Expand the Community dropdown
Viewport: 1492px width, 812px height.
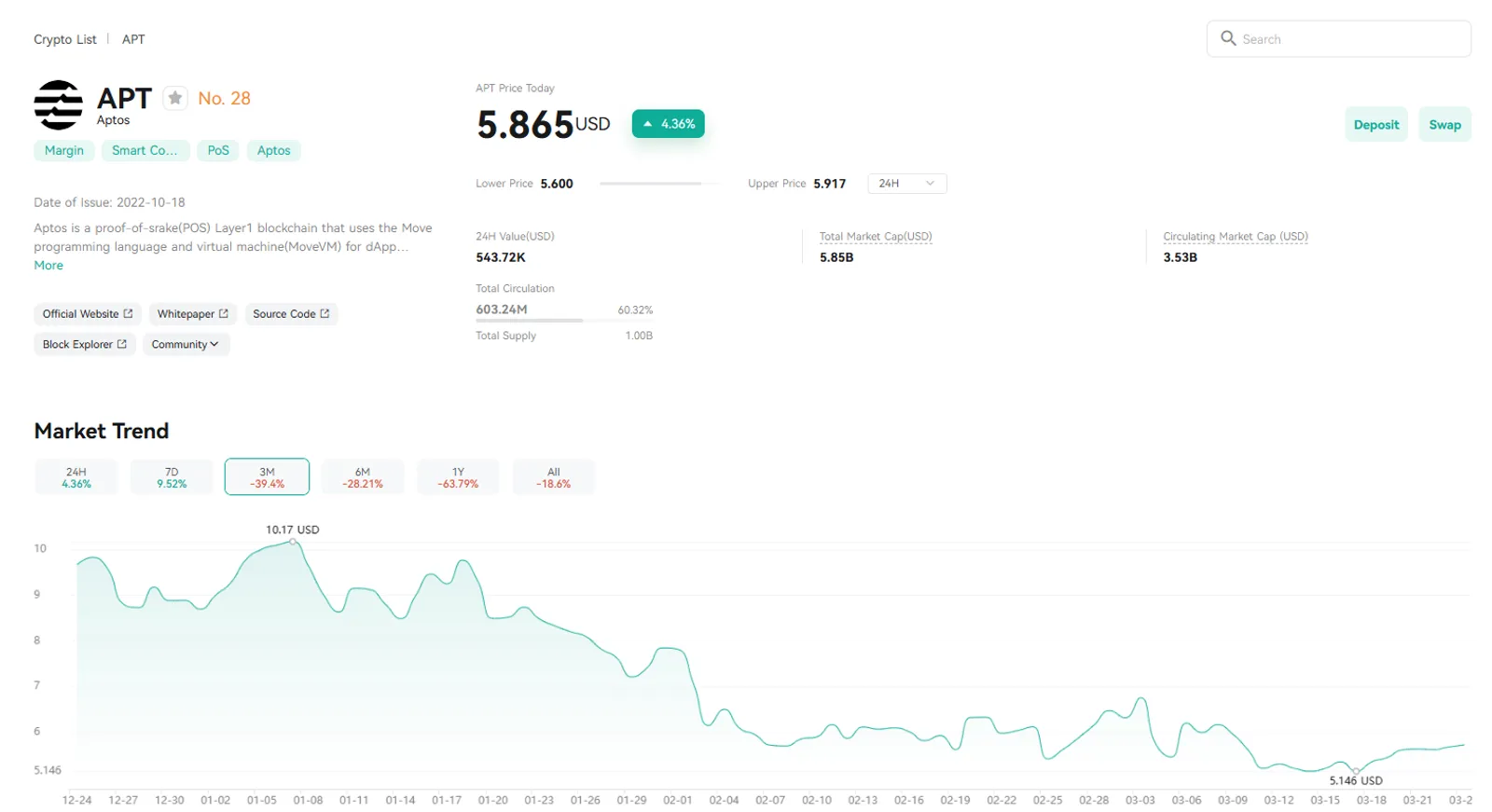pos(186,344)
